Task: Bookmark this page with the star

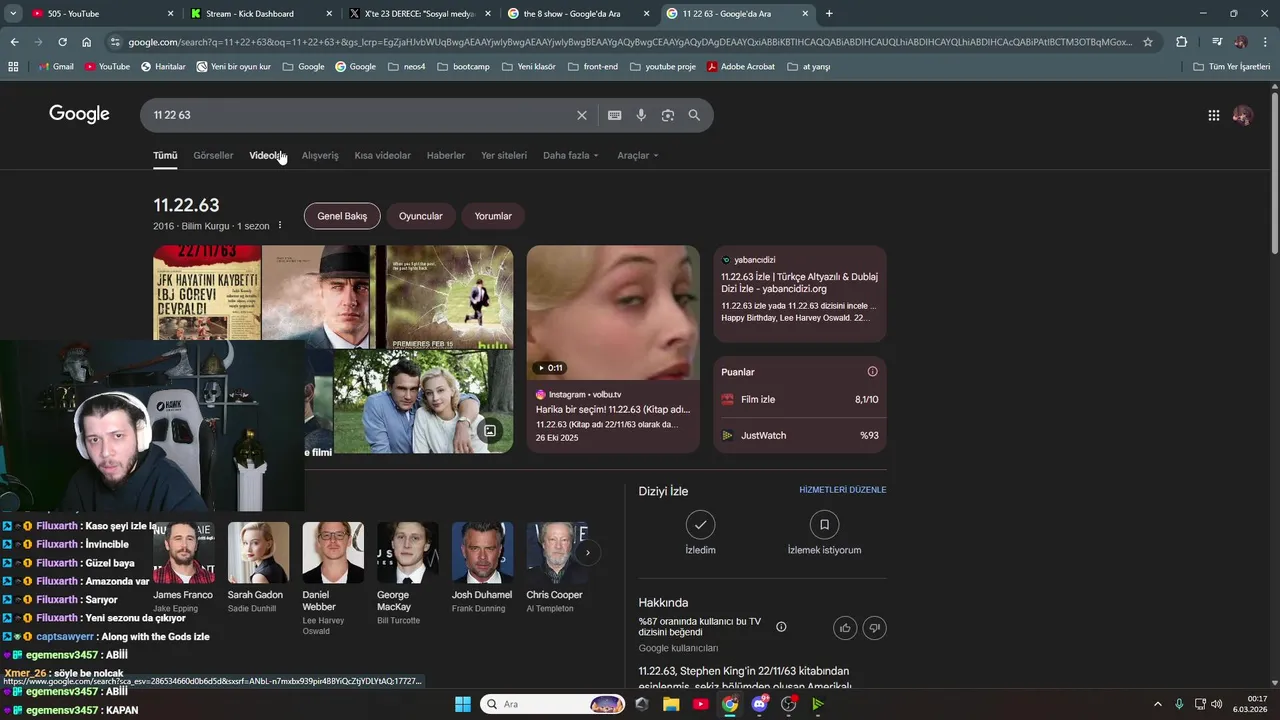Action: tap(1148, 42)
